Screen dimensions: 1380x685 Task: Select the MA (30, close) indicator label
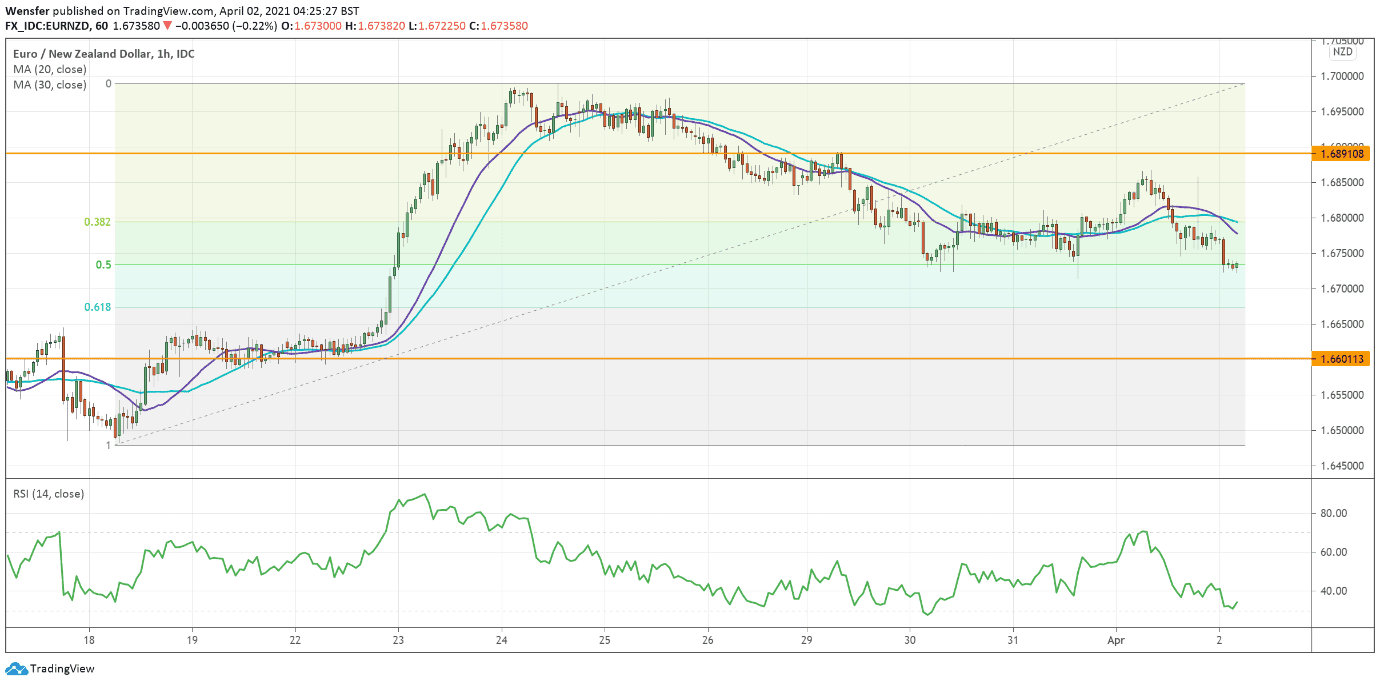(50, 85)
